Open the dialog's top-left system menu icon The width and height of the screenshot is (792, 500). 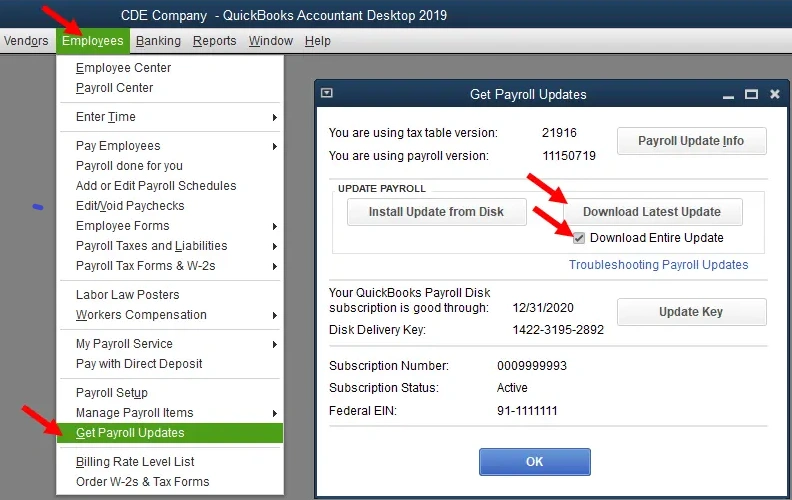(326, 94)
